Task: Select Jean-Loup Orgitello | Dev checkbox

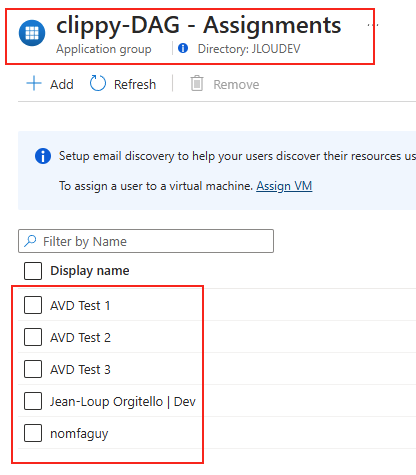Action: click(x=33, y=401)
